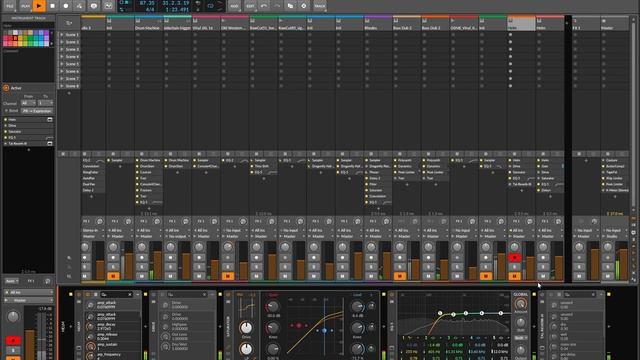
Task: Launch Scene 1 with its triangle
Action: (62, 35)
